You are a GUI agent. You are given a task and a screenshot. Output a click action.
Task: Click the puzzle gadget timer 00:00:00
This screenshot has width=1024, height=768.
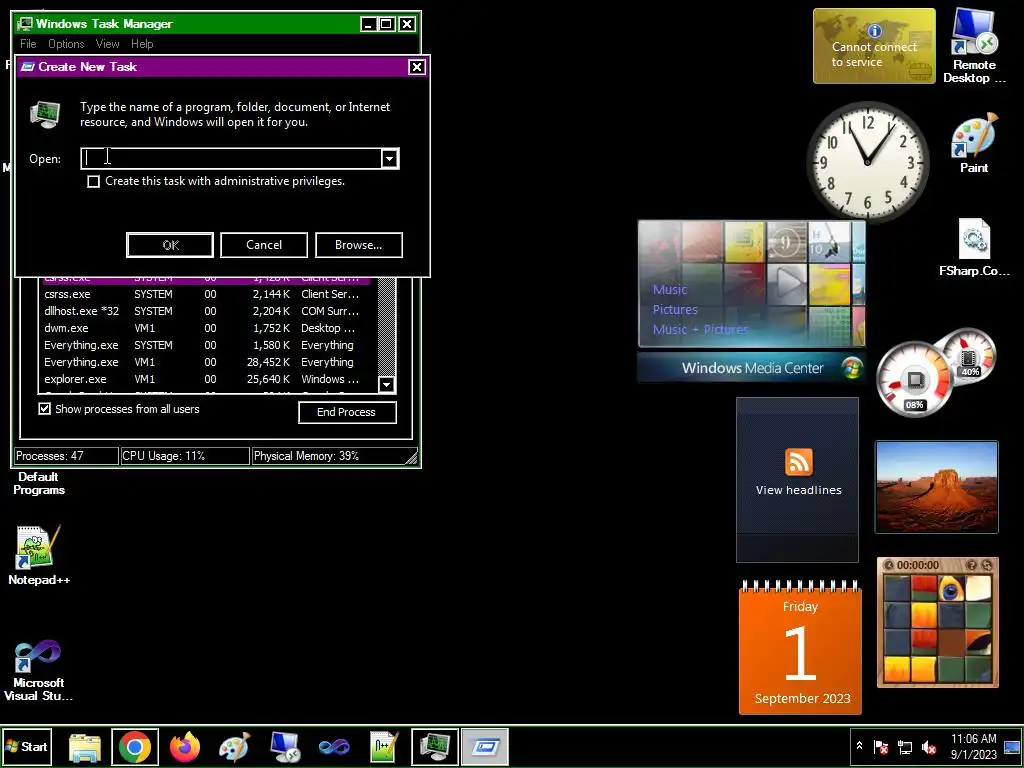(918, 565)
